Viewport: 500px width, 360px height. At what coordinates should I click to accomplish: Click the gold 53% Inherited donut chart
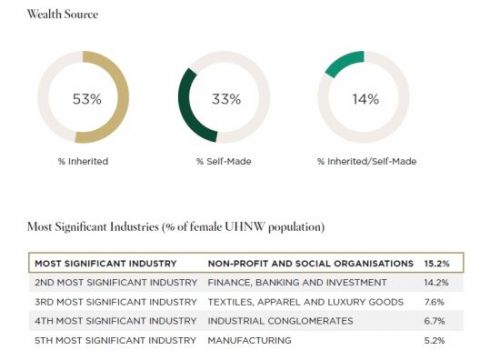coord(83,97)
